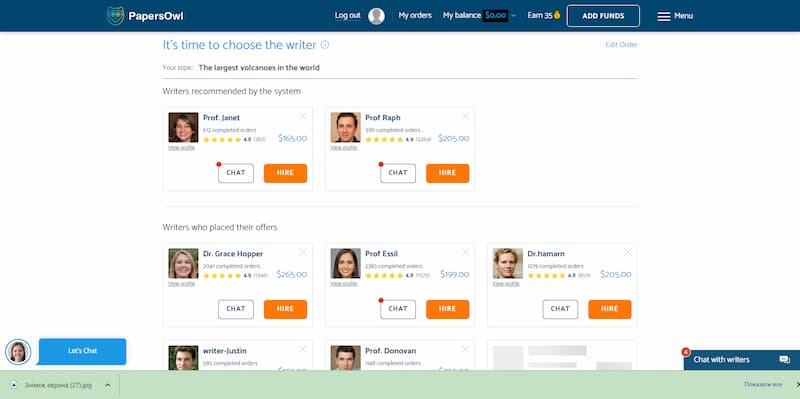Open the Edit Order link
Screen dimensions: 800x399
pos(621,45)
